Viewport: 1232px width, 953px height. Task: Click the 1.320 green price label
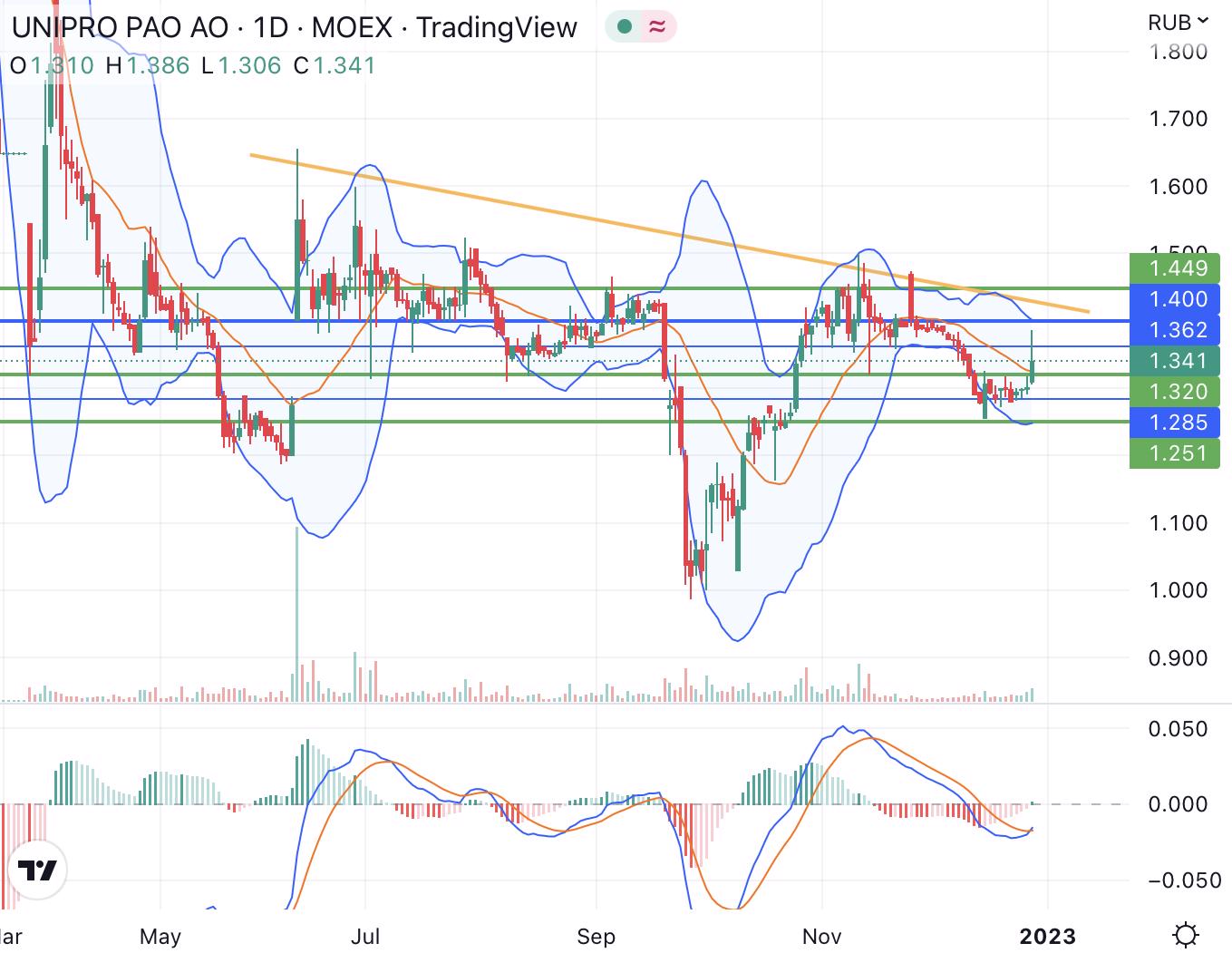[1175, 392]
